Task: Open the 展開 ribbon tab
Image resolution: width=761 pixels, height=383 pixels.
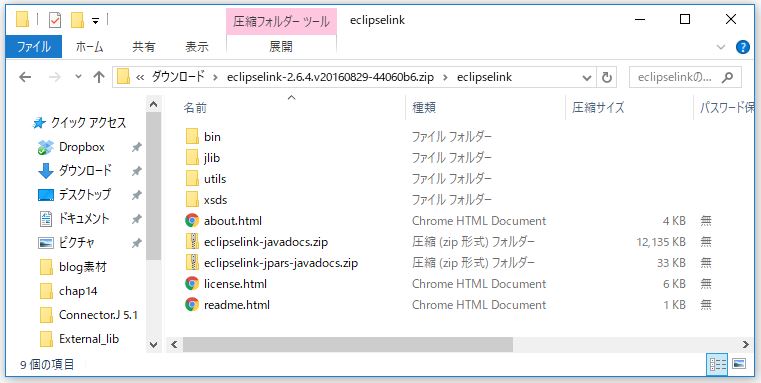Action: 281,47
